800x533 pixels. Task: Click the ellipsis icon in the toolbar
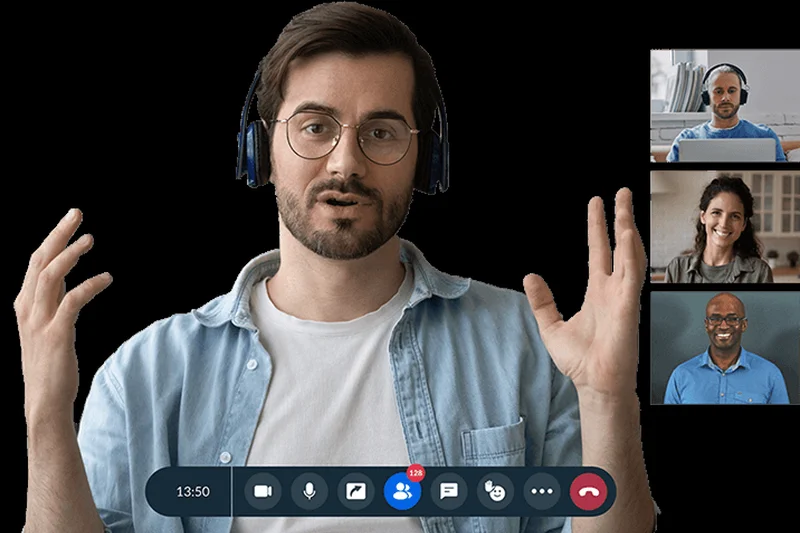coord(542,491)
